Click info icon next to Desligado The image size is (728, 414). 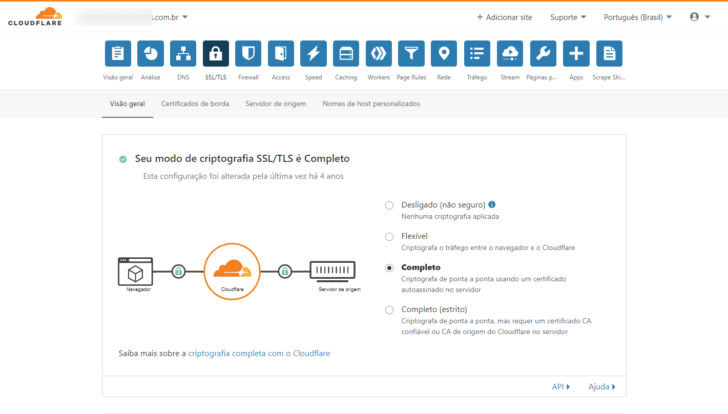[492, 204]
